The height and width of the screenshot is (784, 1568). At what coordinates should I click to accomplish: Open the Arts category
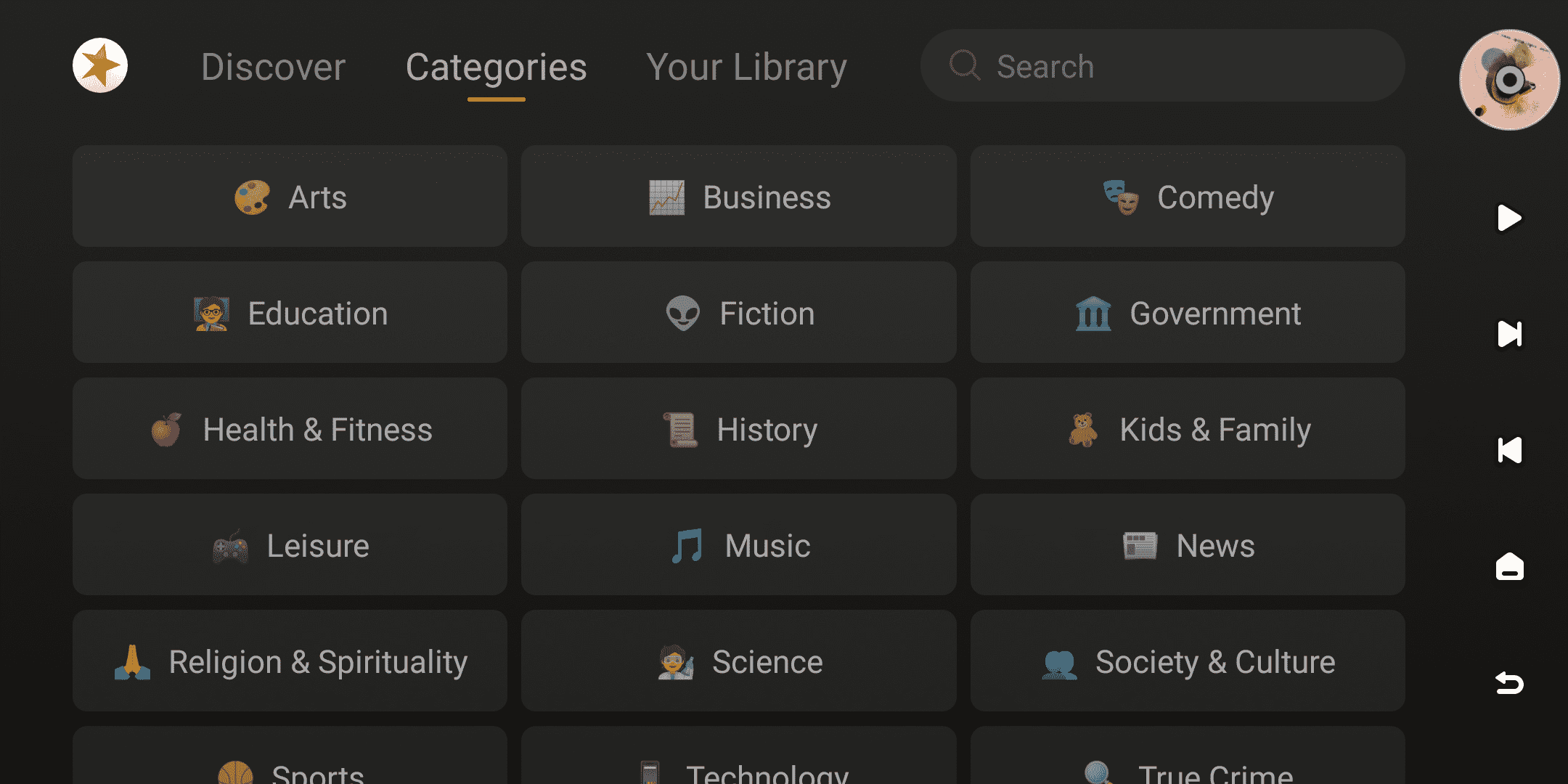(290, 197)
